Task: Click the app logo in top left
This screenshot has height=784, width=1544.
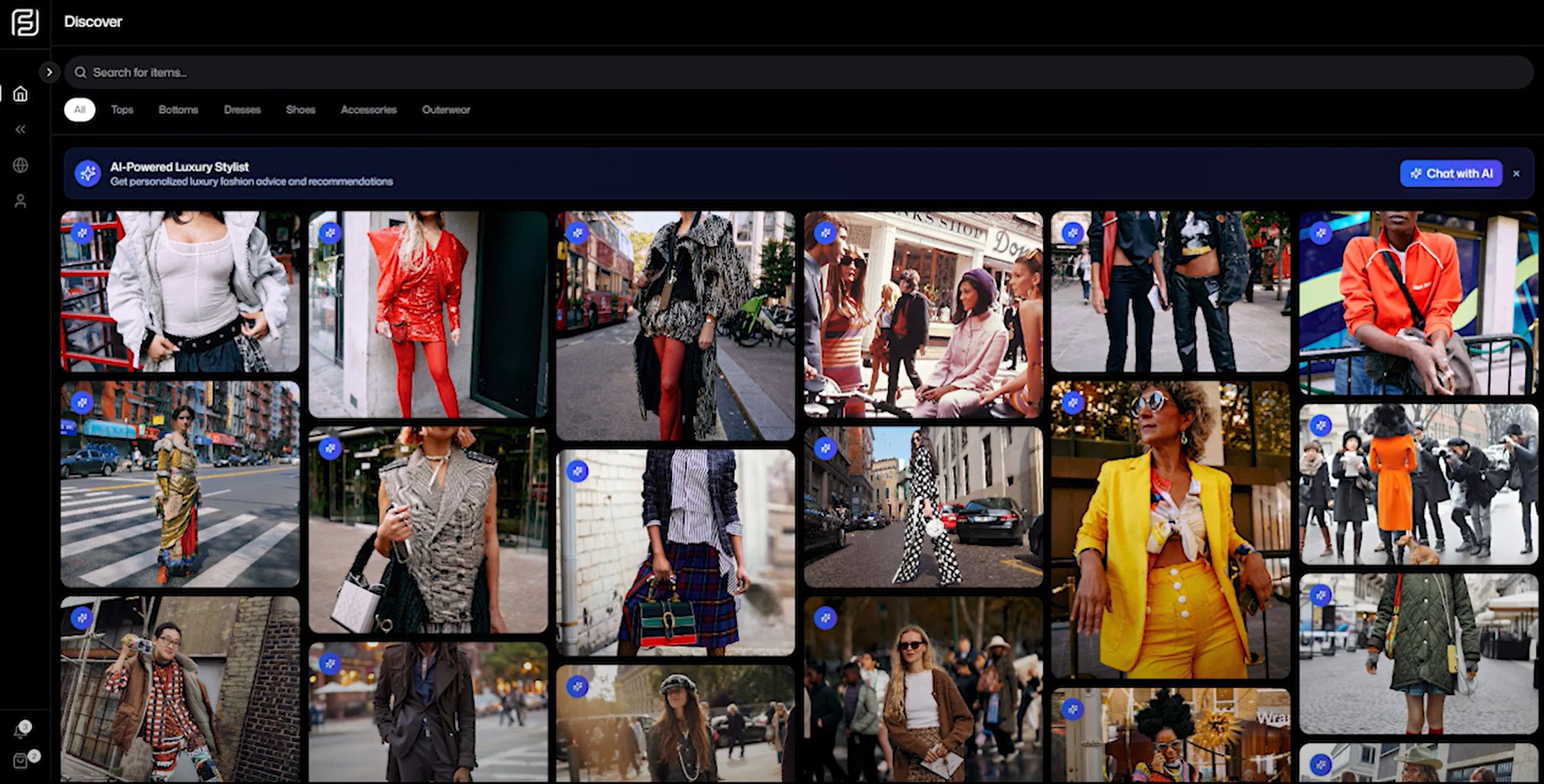Action: click(25, 22)
